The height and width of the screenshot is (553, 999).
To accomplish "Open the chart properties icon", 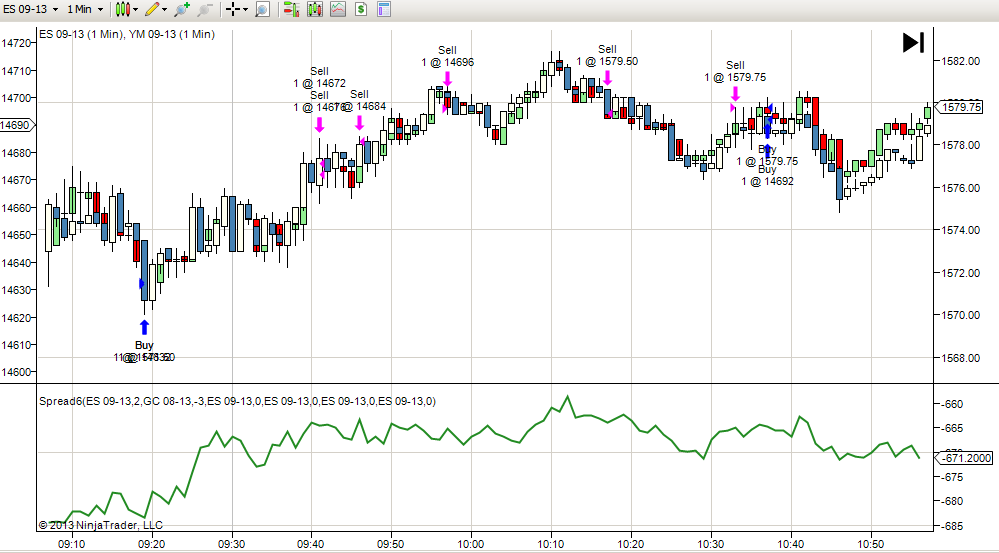I will (384, 10).
